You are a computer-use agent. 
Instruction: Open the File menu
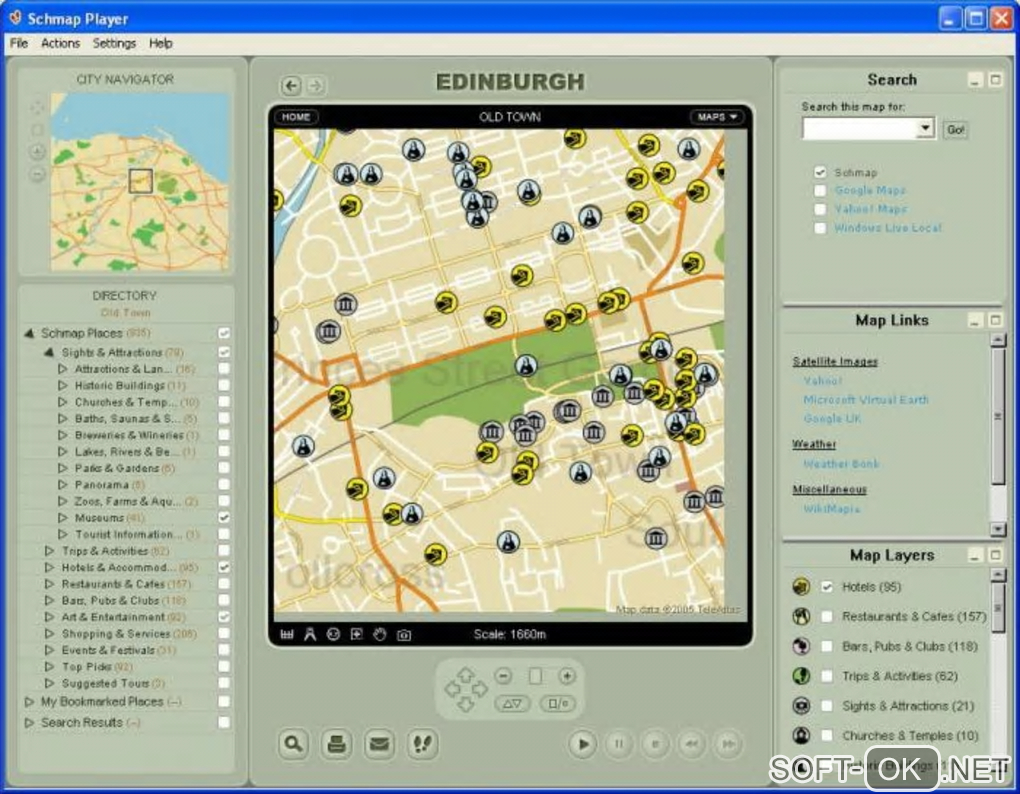[19, 43]
